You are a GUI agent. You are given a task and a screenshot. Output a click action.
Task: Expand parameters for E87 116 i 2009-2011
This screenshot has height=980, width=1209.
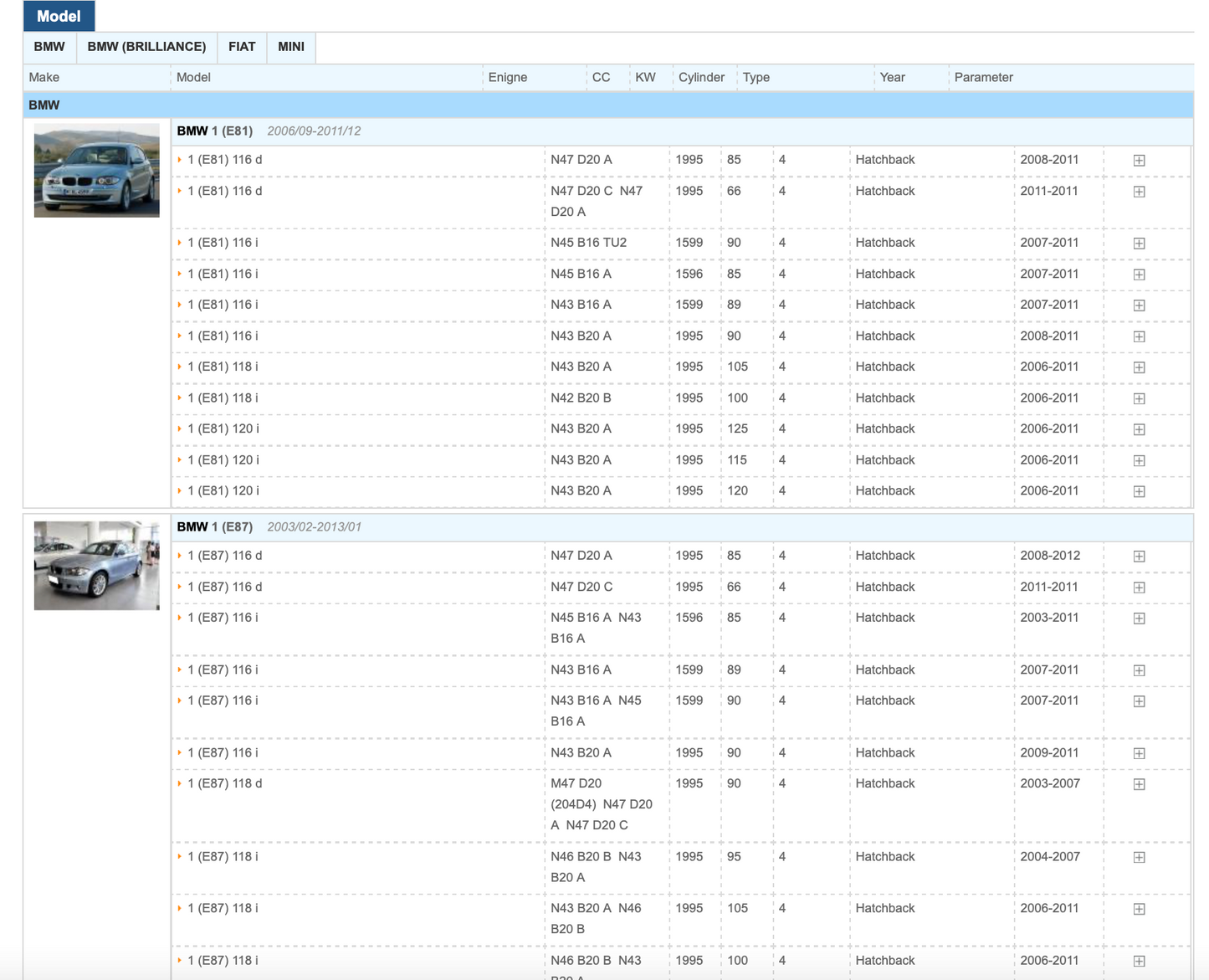(x=1139, y=753)
